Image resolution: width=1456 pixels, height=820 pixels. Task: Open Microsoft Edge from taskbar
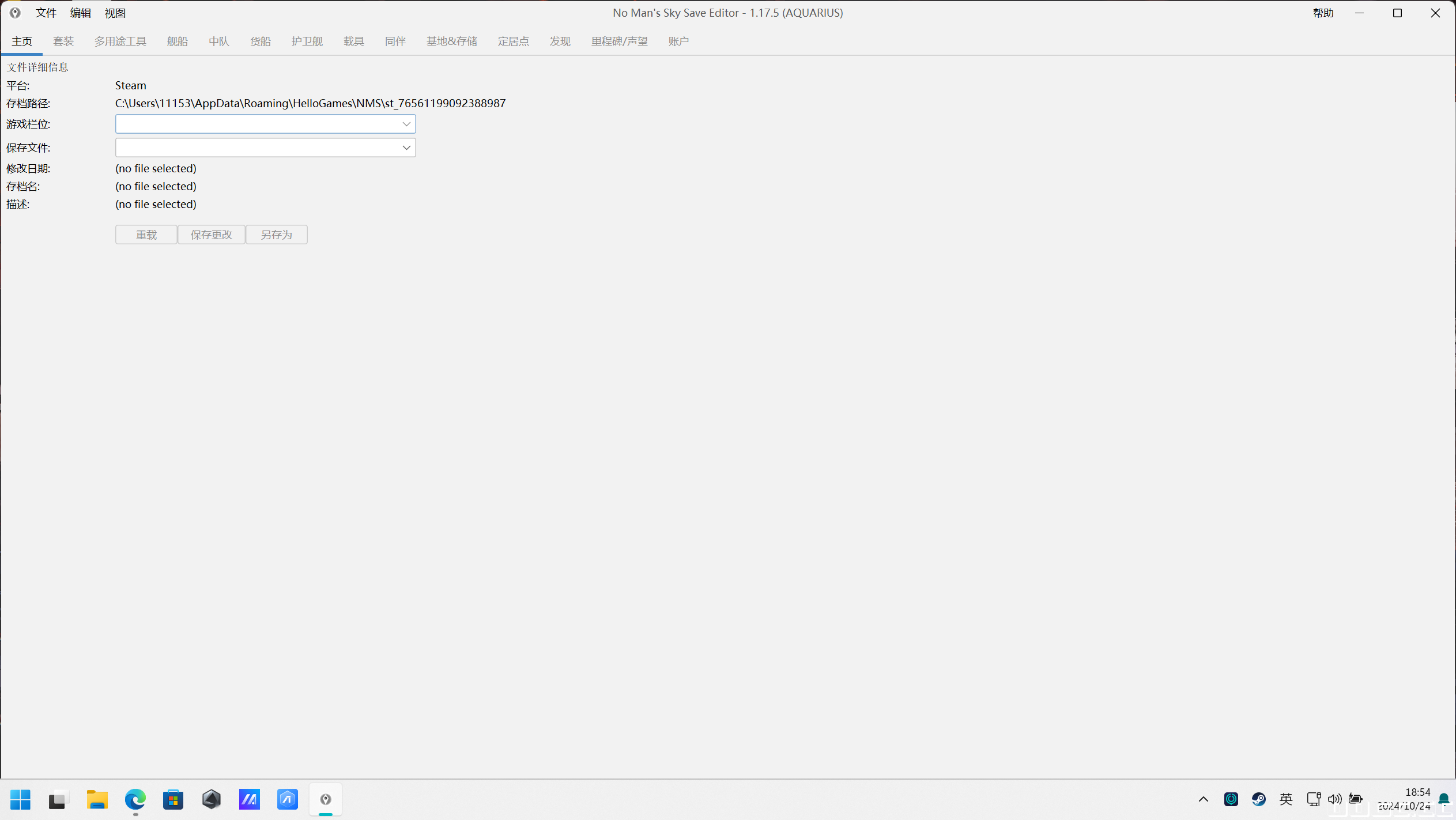(135, 799)
